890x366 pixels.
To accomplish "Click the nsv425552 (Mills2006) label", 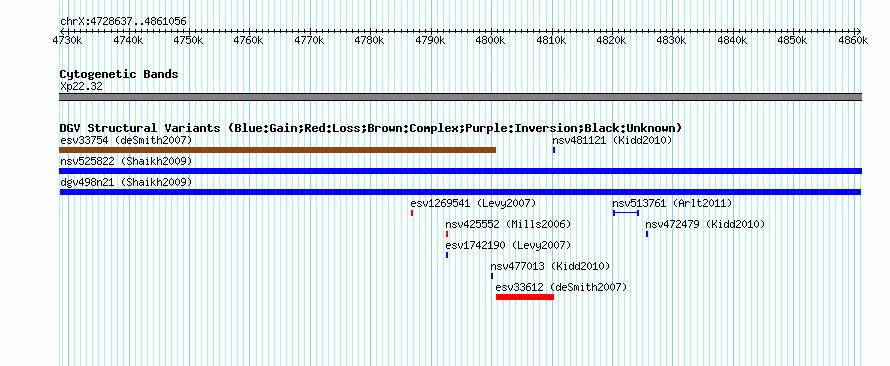I will 509,224.
